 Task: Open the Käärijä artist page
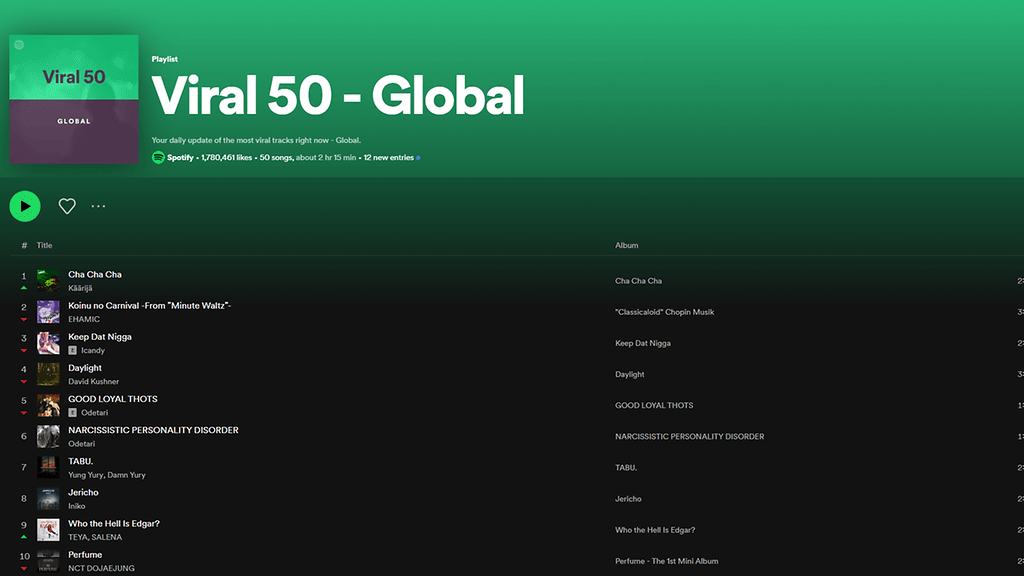tap(80, 287)
